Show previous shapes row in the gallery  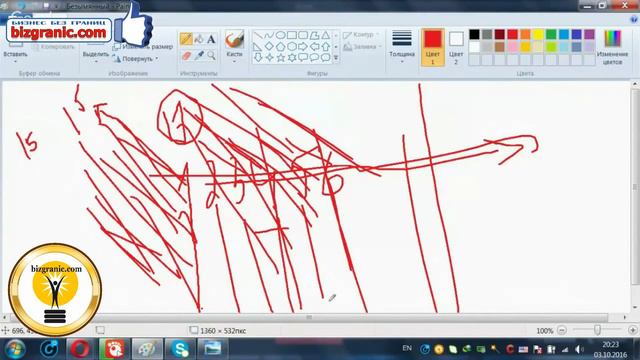pyautogui.click(x=336, y=36)
